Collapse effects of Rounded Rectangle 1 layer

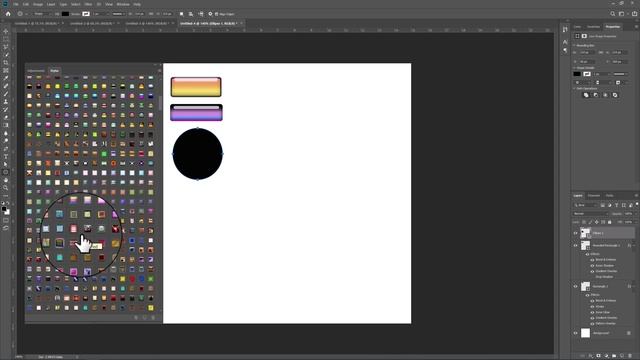coord(634,245)
